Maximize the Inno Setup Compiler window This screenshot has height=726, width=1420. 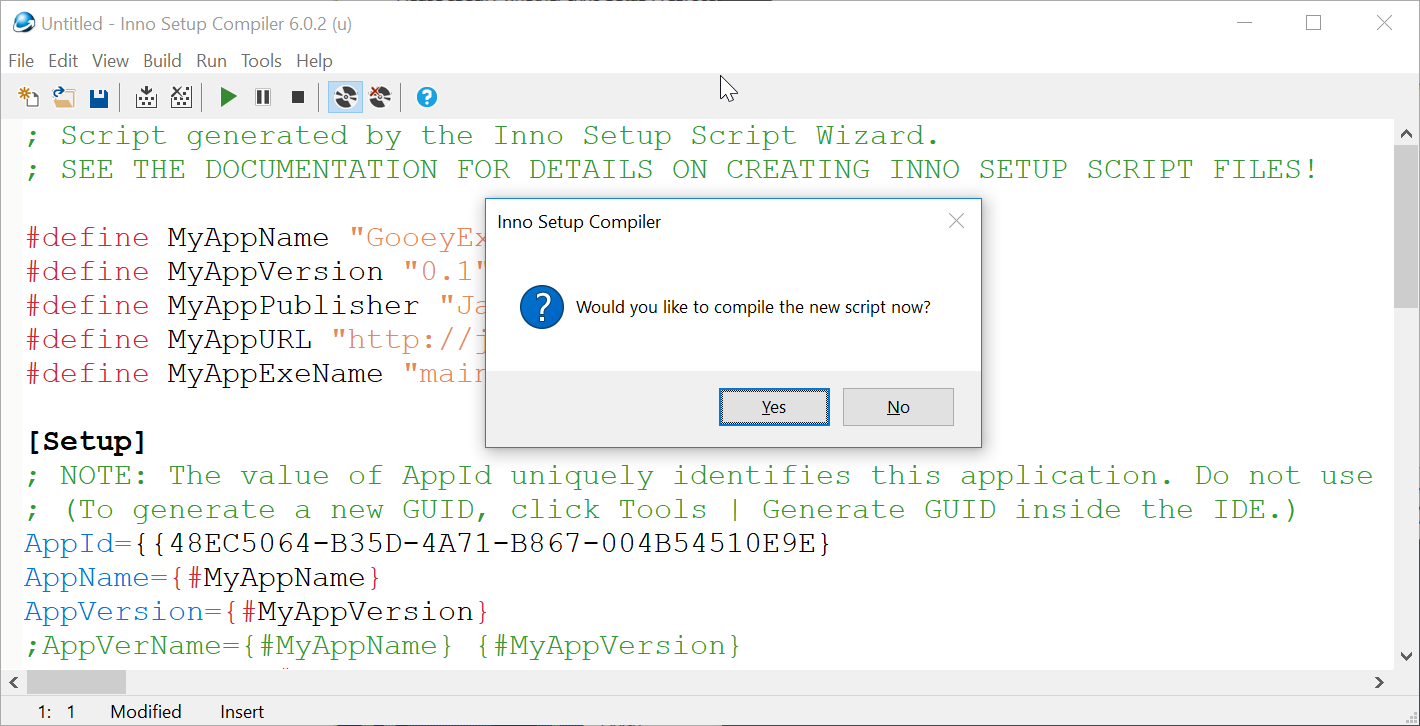point(1314,23)
